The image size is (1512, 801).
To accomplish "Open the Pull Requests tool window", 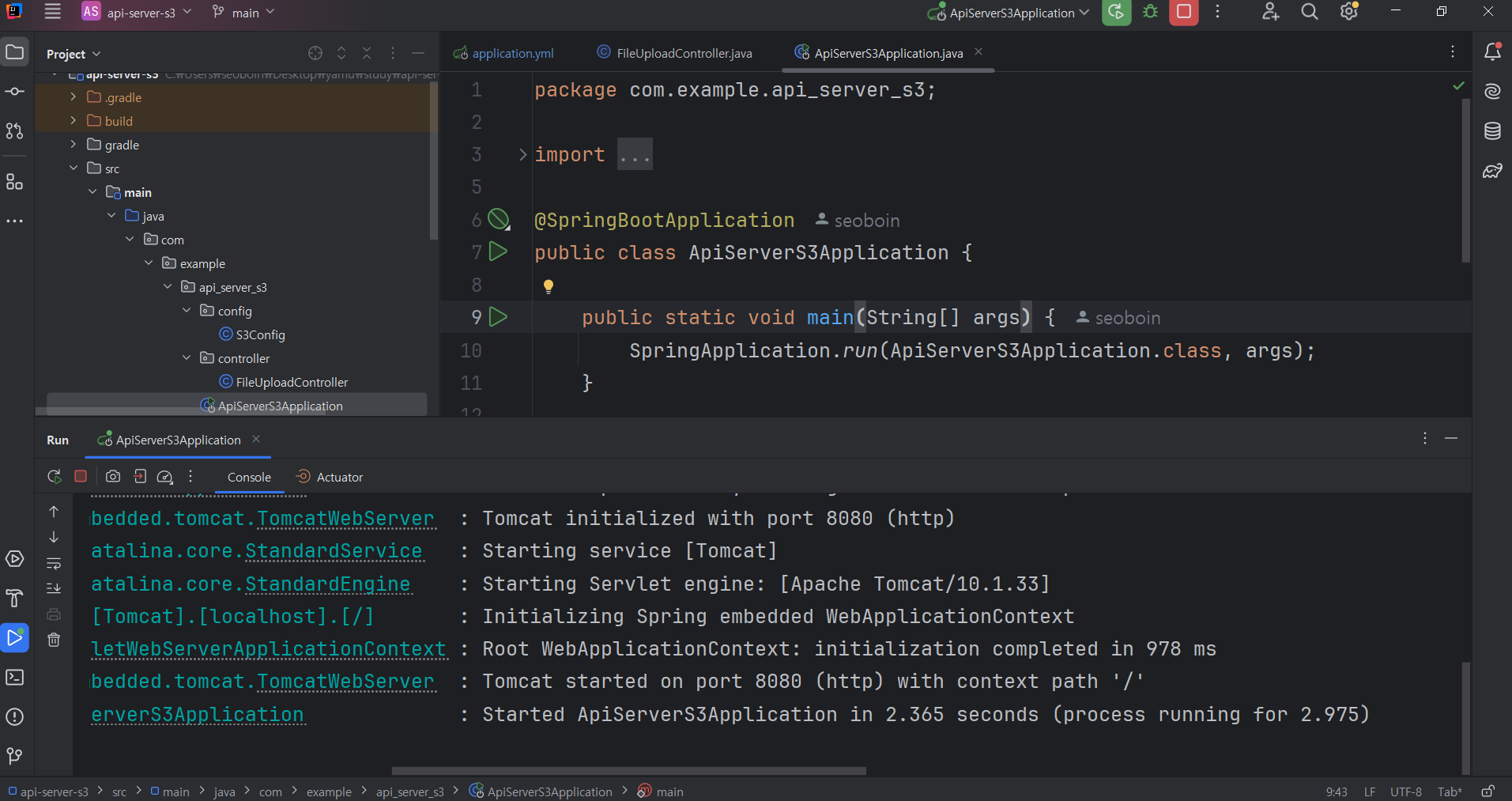I will 15,131.
